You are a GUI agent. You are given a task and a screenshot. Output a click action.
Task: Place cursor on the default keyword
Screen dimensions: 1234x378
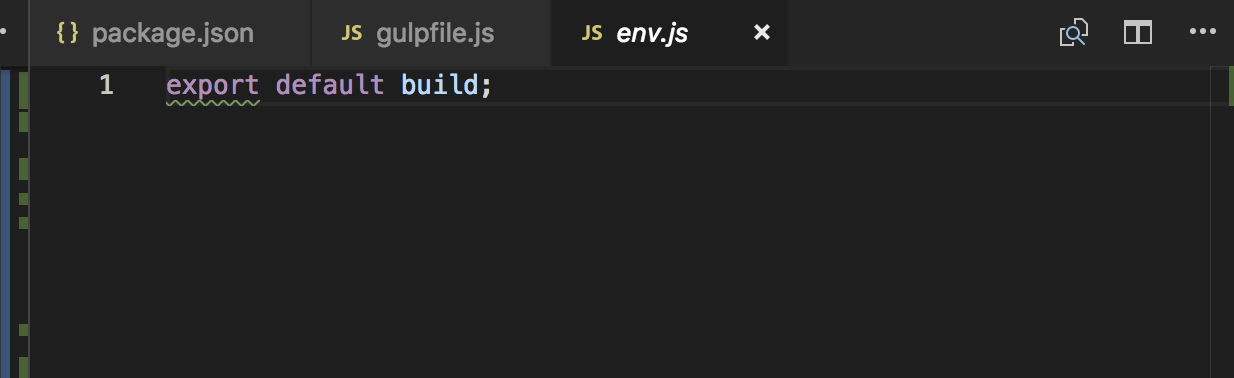pos(330,85)
